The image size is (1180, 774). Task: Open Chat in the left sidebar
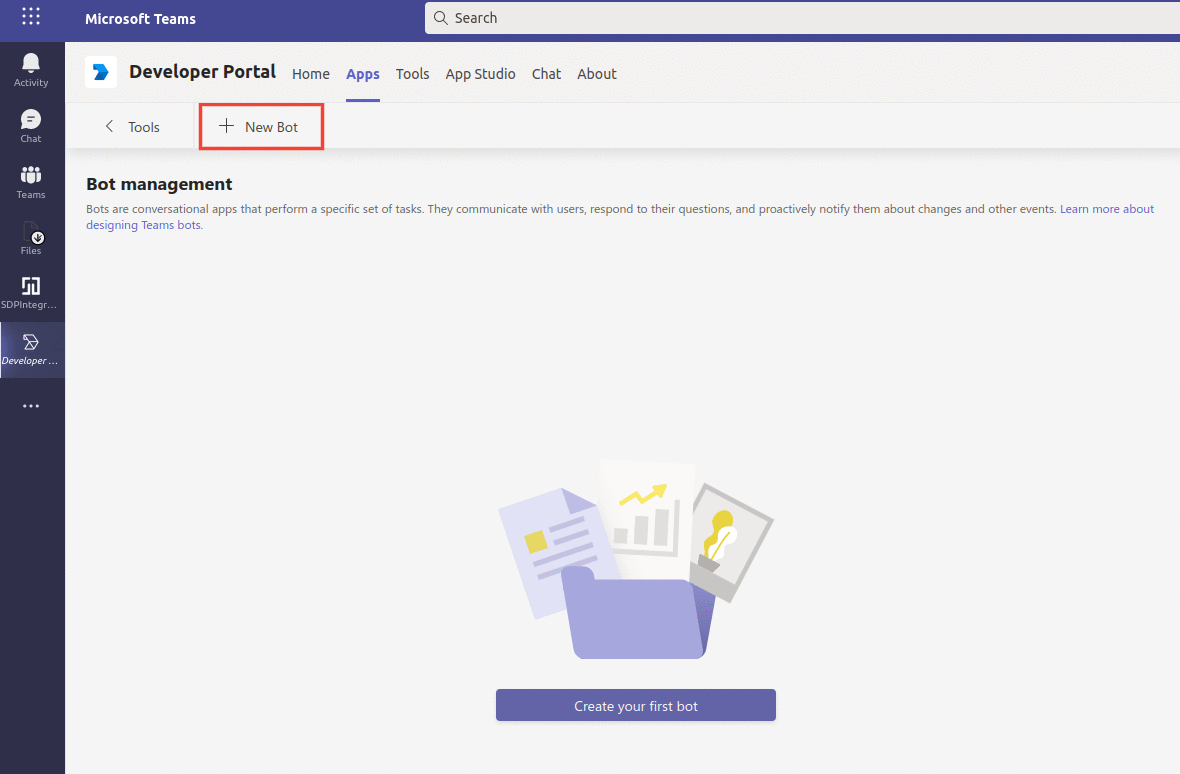coord(31,126)
